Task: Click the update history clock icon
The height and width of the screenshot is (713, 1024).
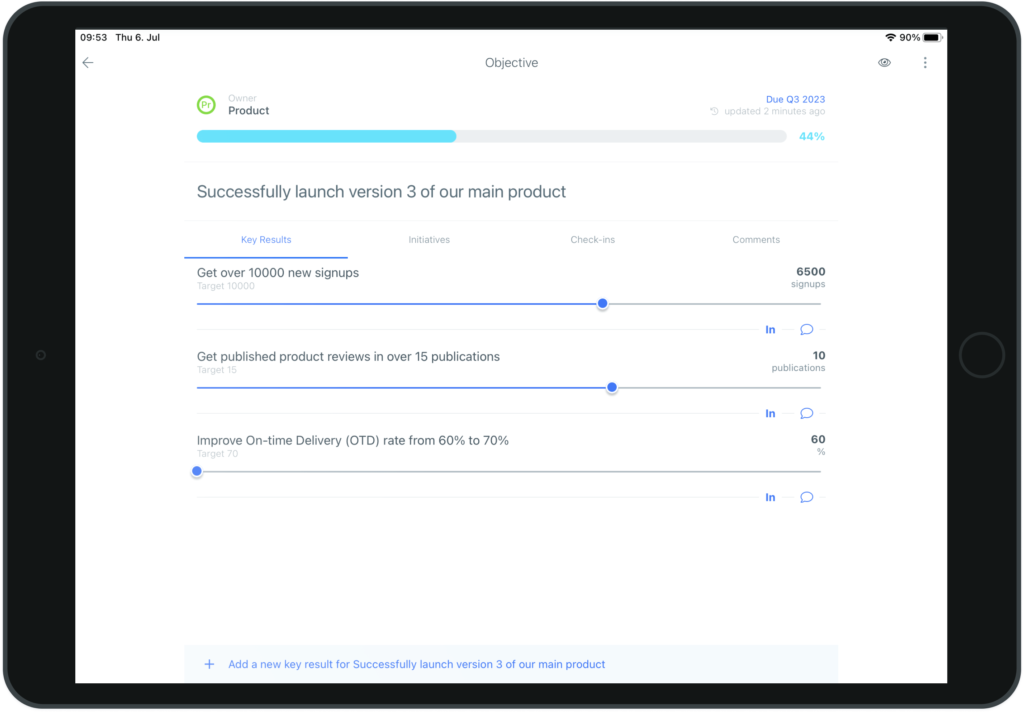Action: [714, 112]
